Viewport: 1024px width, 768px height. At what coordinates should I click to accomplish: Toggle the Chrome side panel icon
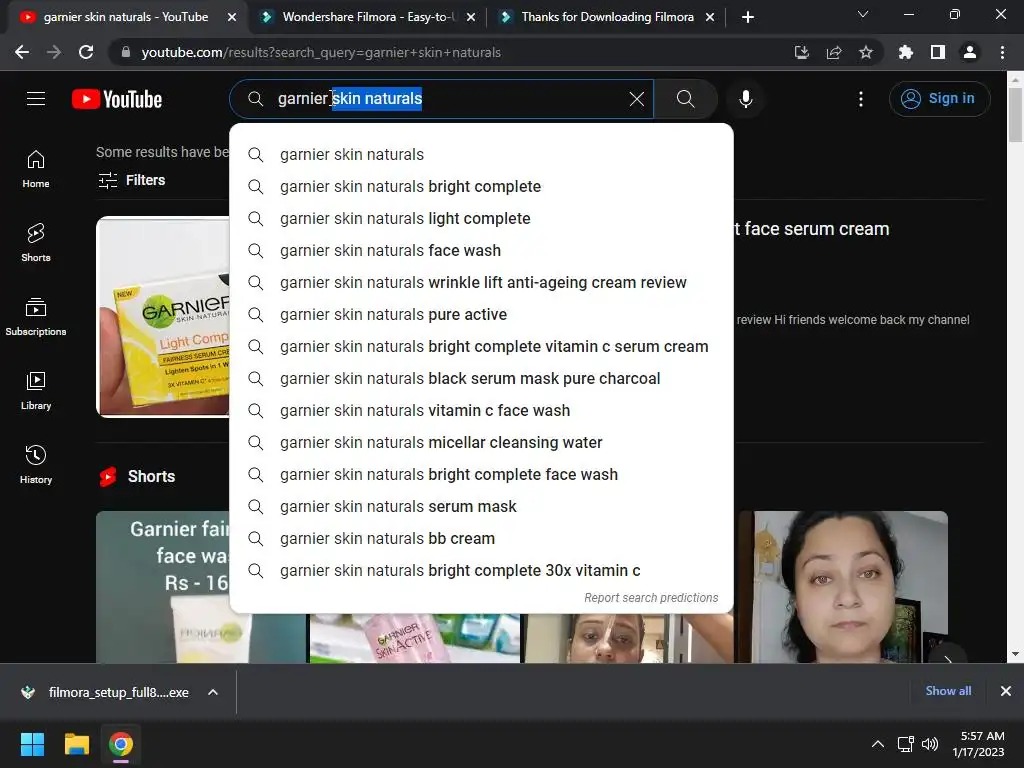(937, 52)
